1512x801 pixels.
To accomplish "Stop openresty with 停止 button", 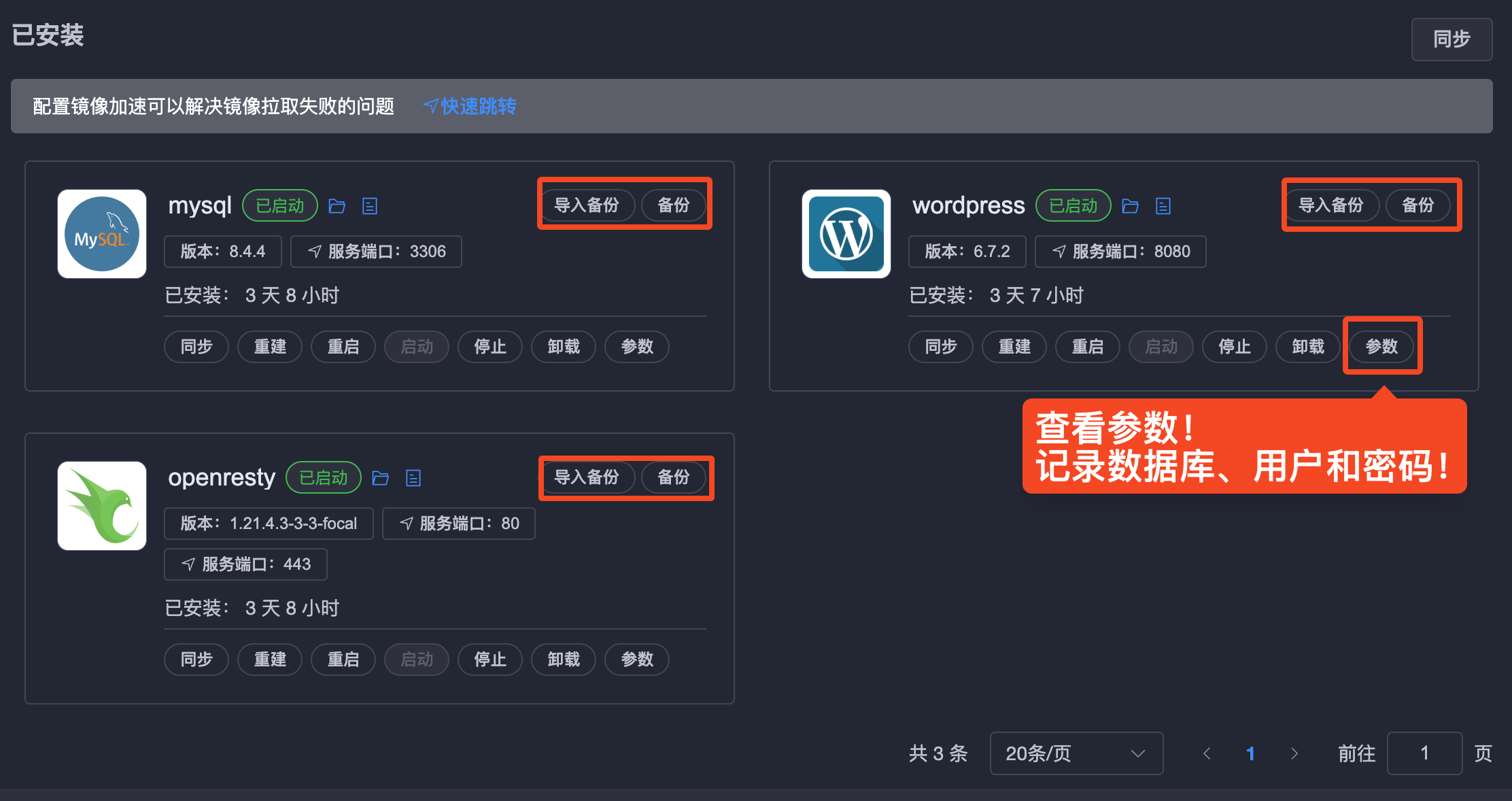I will pos(489,660).
